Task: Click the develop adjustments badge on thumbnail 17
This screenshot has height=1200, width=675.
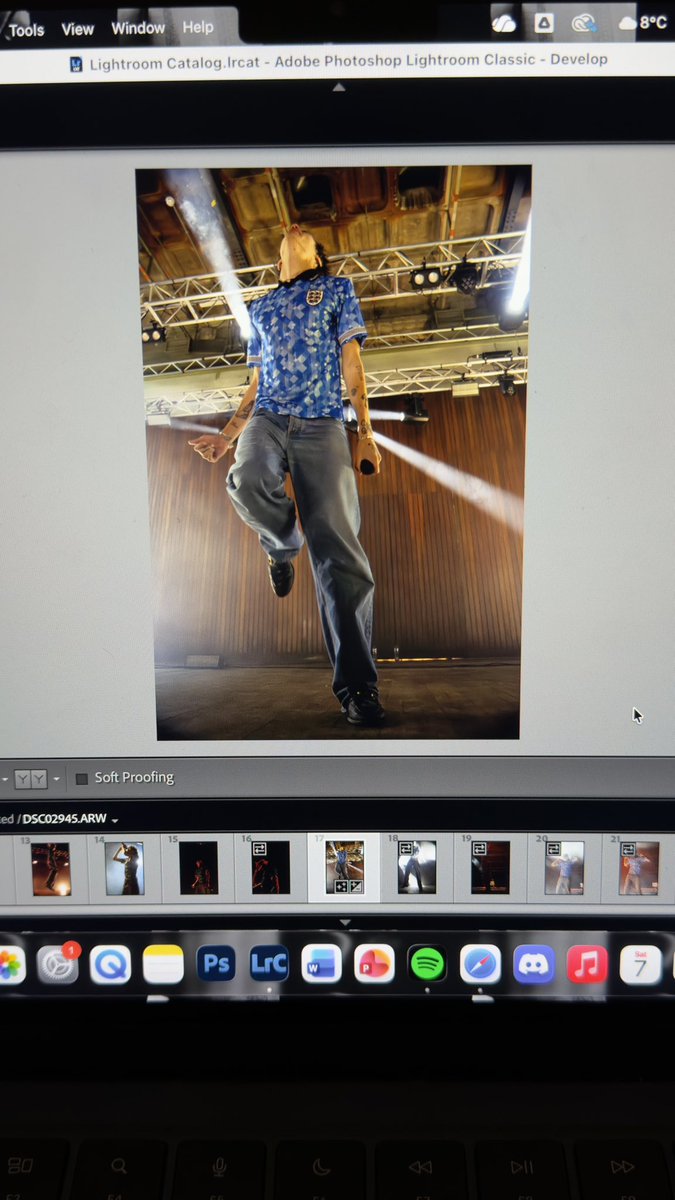Action: tap(356, 886)
